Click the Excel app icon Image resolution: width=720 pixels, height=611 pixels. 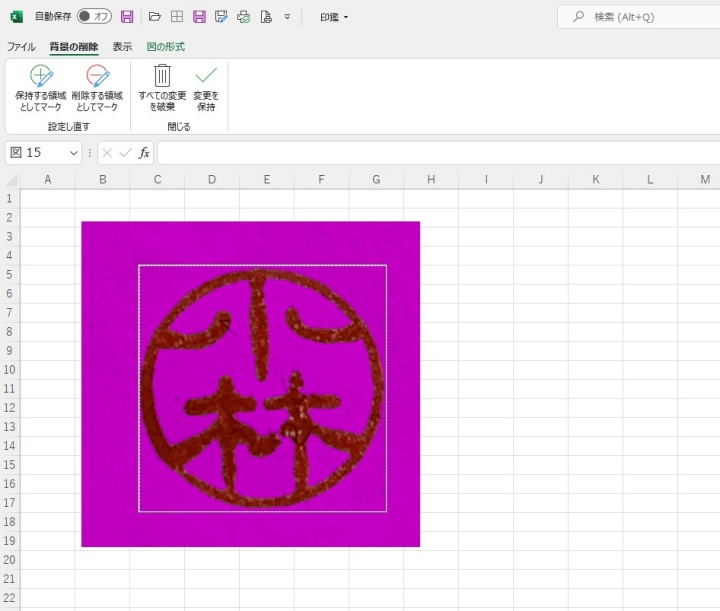pos(17,17)
